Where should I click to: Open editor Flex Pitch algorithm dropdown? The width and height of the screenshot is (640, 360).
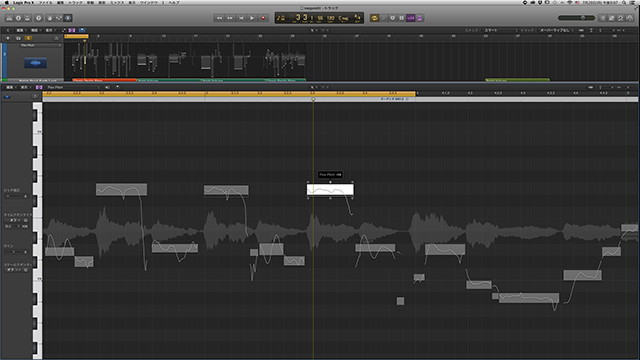point(73,87)
